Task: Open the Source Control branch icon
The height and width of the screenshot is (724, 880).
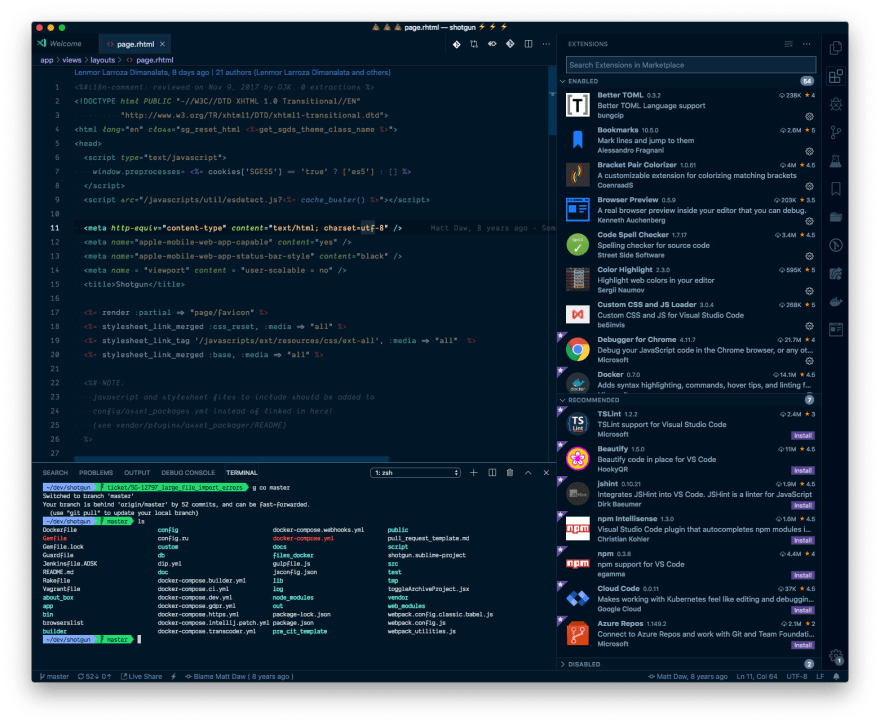Action: [x=836, y=132]
